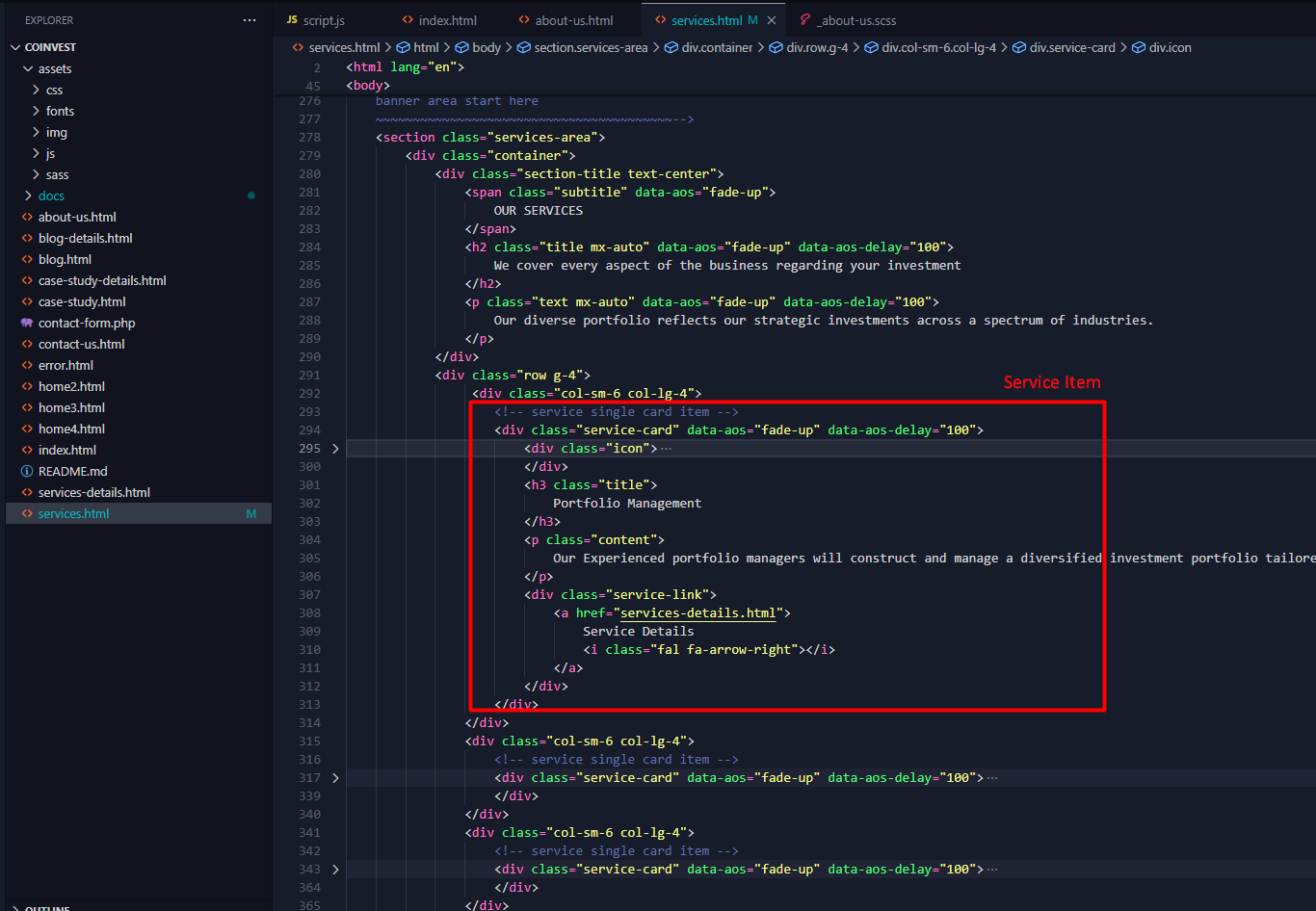
Task: Unfold the service-card block at line 343
Action: coord(335,870)
